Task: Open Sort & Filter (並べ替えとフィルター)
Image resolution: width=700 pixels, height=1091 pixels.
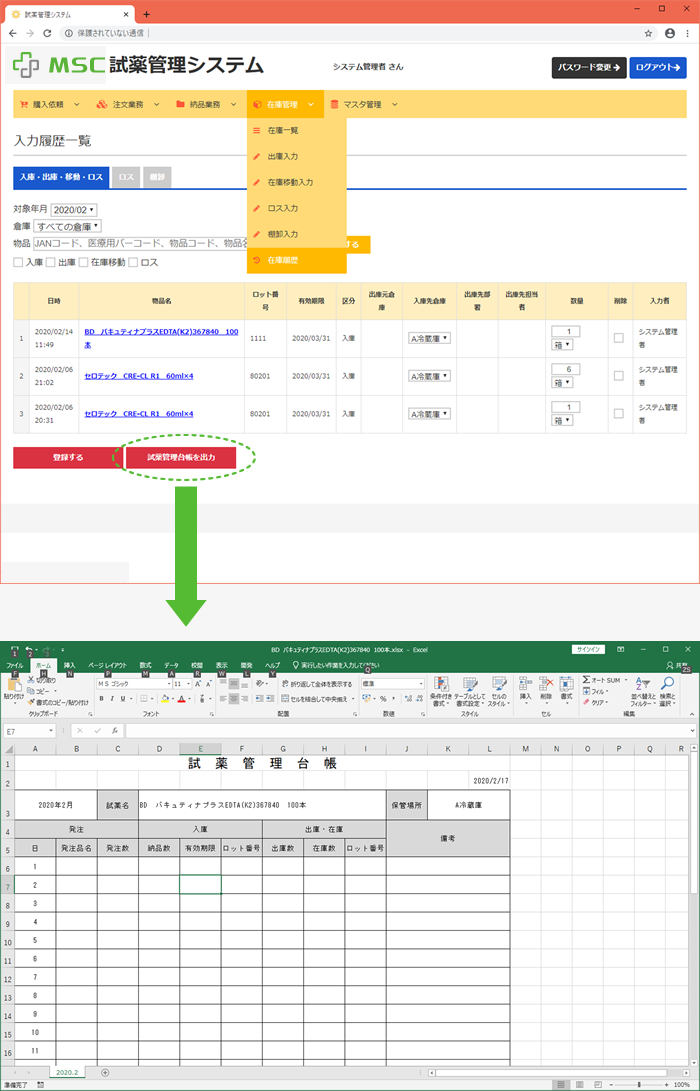Action: [643, 692]
